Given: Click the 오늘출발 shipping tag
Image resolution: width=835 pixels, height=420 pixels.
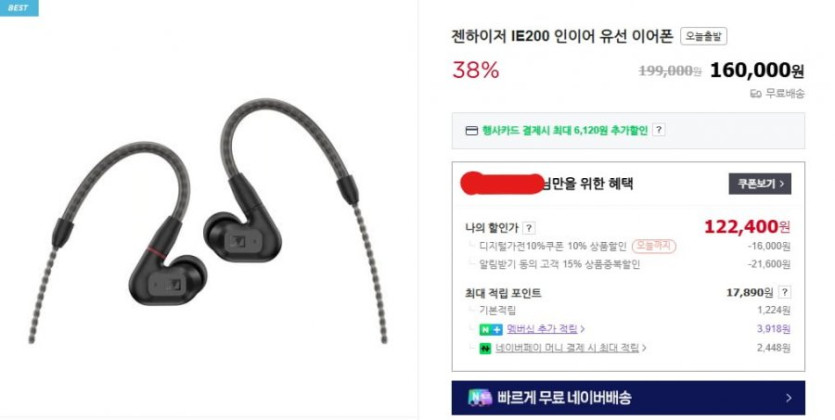Looking at the screenshot, I should click(x=703, y=36).
